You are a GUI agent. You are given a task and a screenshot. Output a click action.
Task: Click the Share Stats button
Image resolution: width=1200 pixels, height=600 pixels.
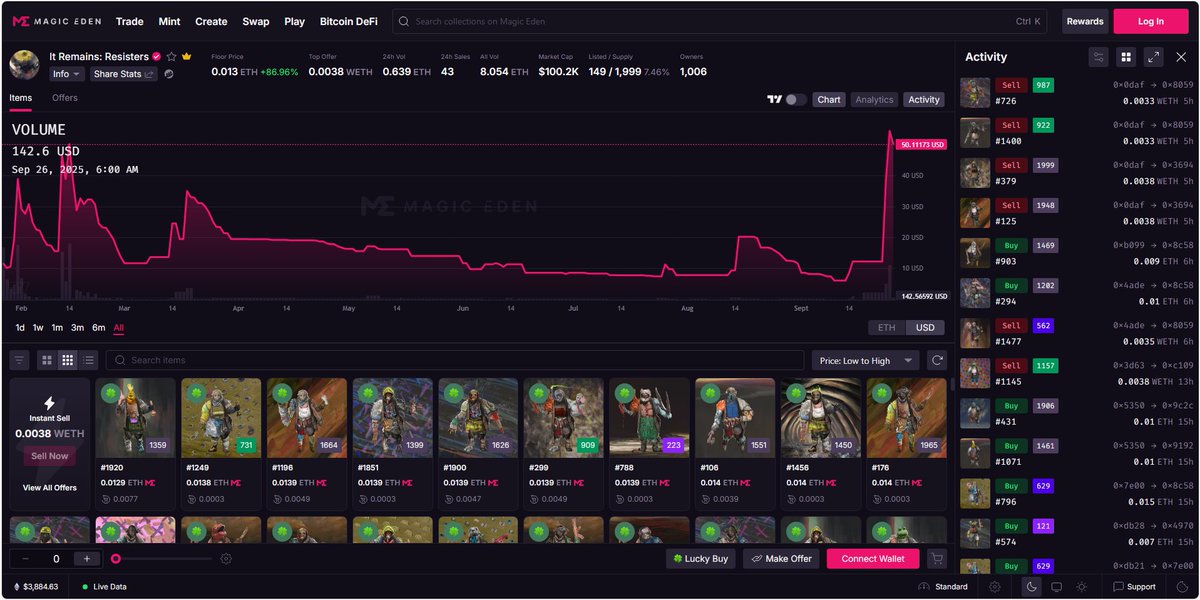(x=124, y=74)
